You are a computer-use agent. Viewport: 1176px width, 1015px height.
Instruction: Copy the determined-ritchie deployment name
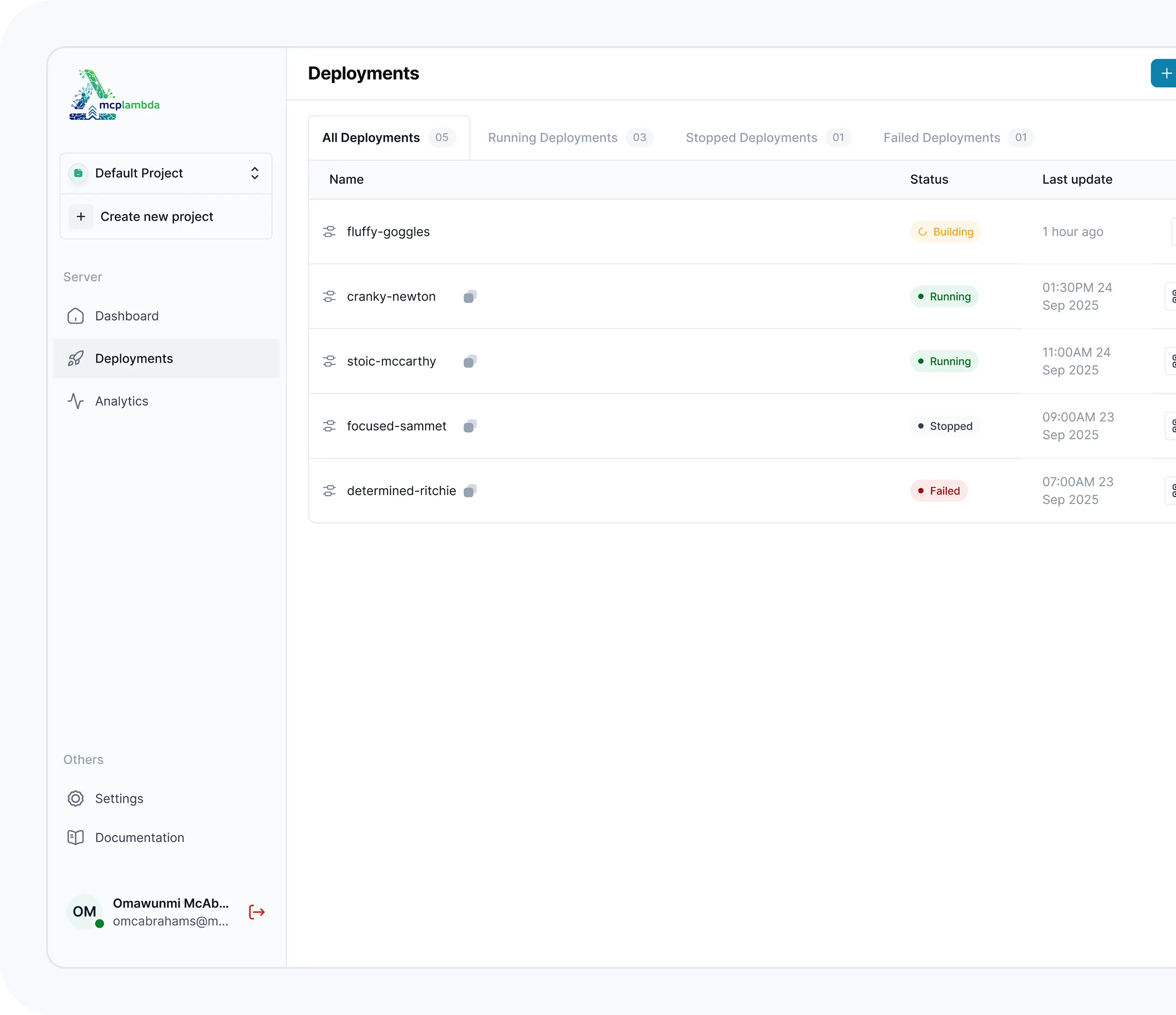tap(469, 491)
